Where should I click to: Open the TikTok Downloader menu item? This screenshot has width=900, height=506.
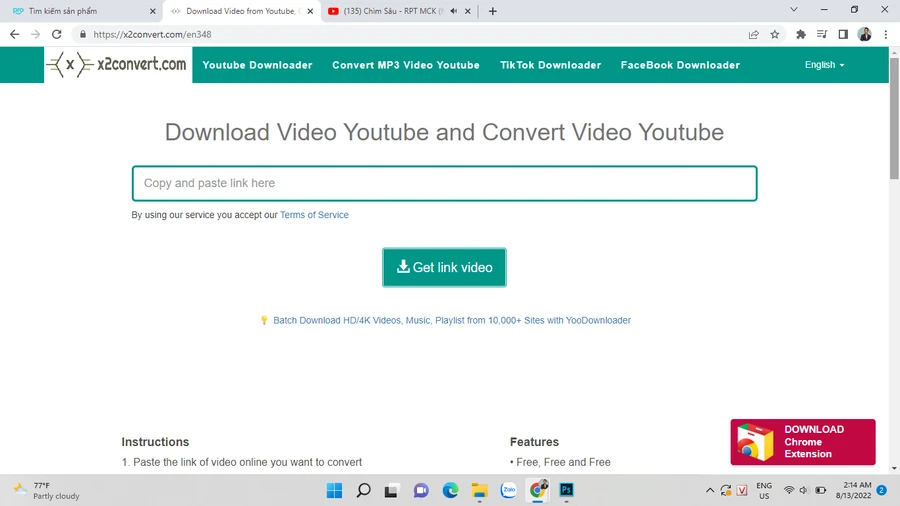[x=550, y=65]
